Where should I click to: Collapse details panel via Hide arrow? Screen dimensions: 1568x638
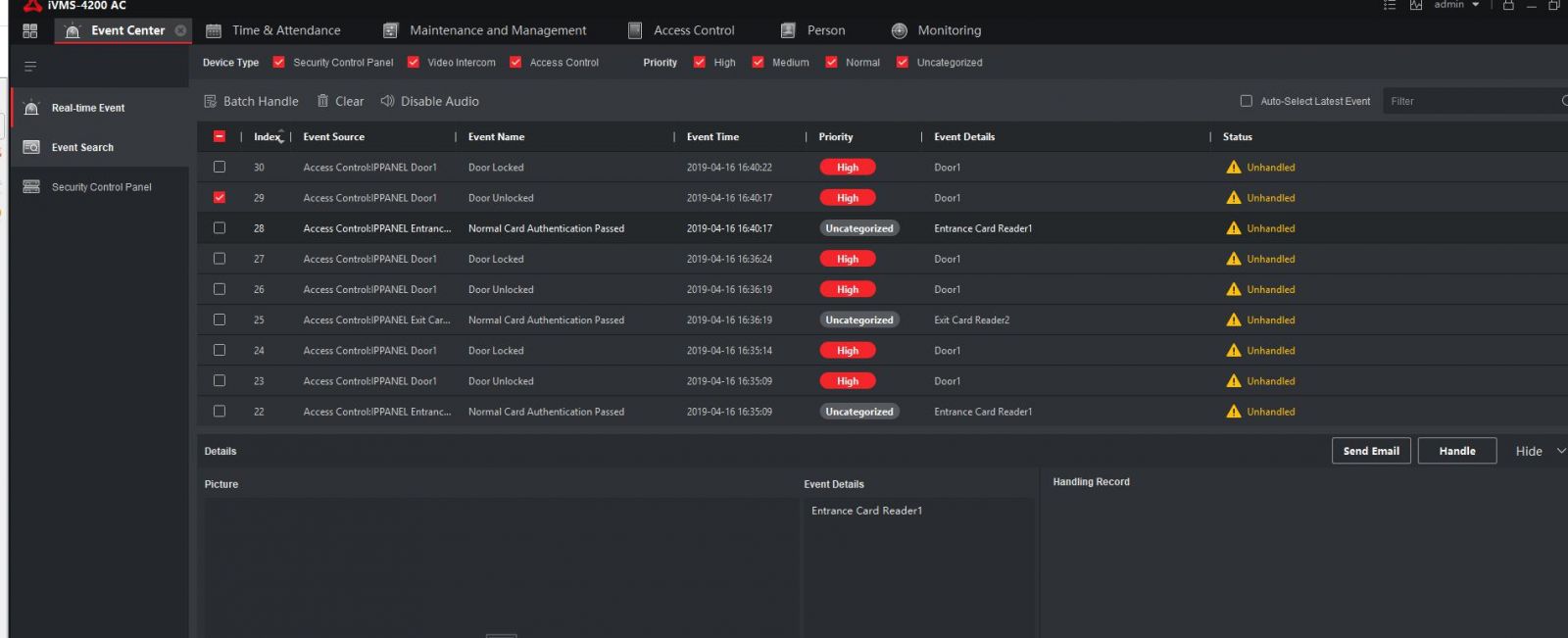coord(1560,451)
